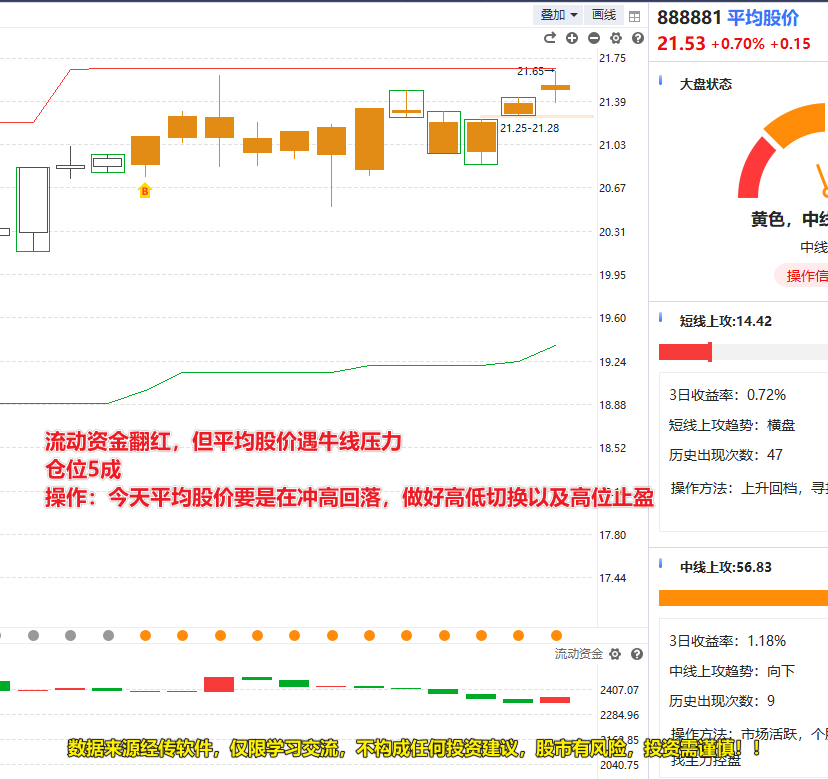Click 3日收益率: 0.72% text
The image size is (828, 779).
click(727, 395)
